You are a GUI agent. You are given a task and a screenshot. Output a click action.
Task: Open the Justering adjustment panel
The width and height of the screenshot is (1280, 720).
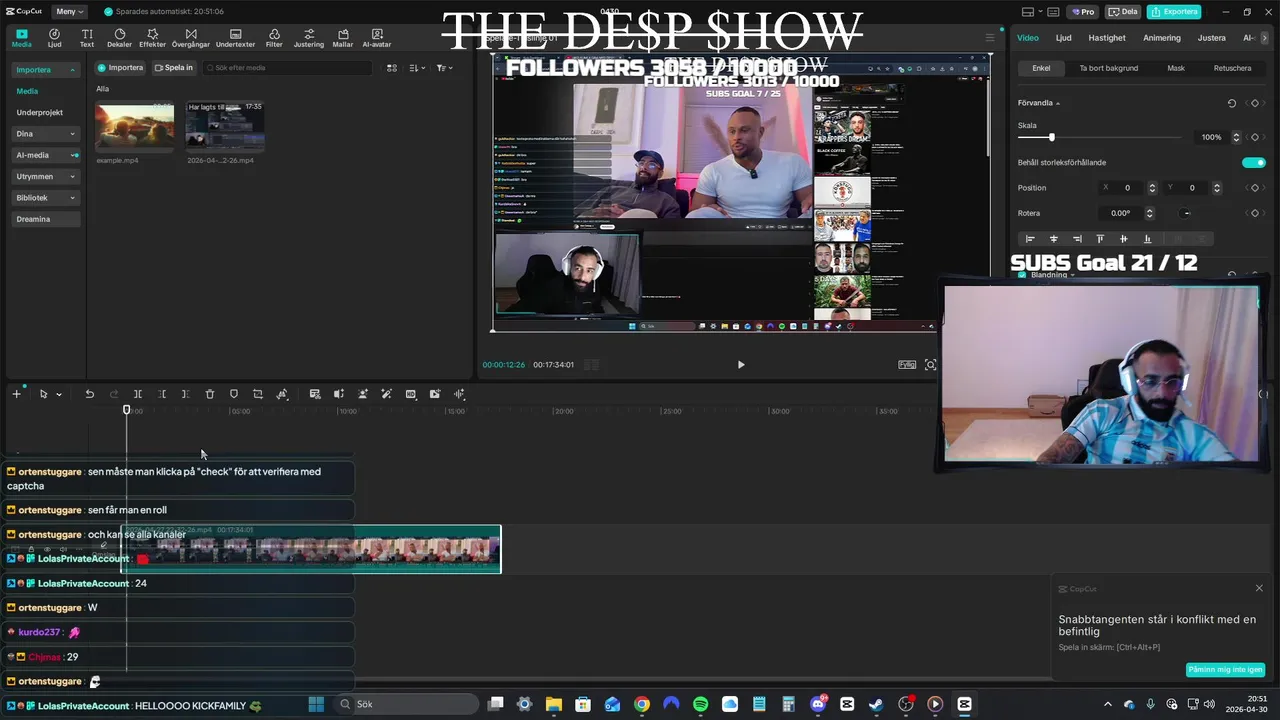[308, 38]
